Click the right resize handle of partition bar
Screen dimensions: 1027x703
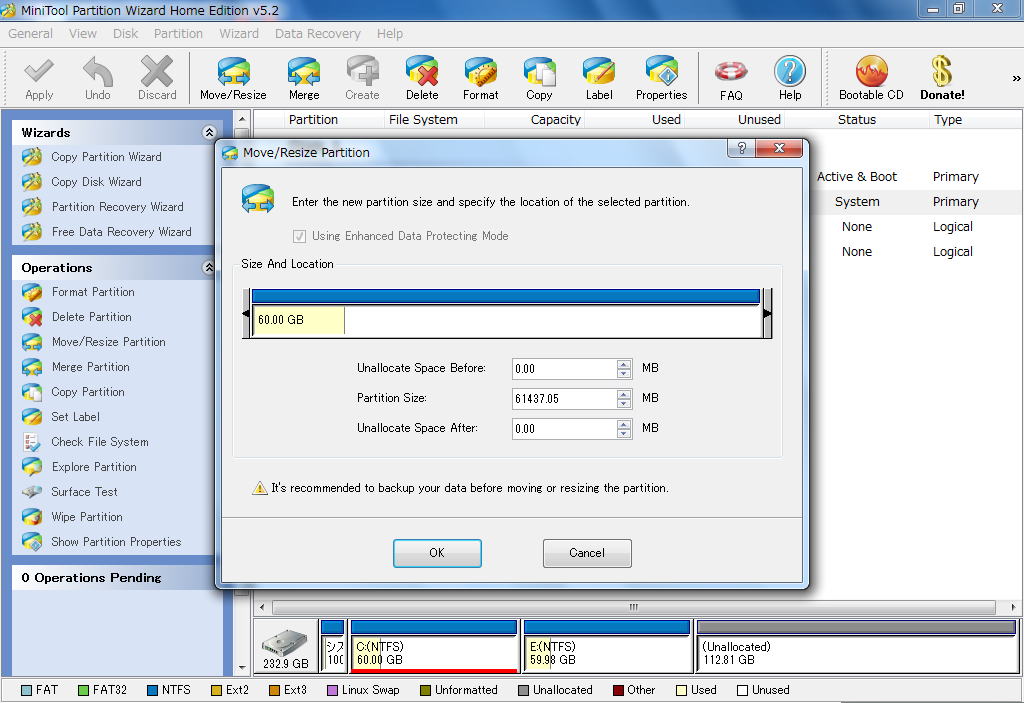tap(767, 313)
